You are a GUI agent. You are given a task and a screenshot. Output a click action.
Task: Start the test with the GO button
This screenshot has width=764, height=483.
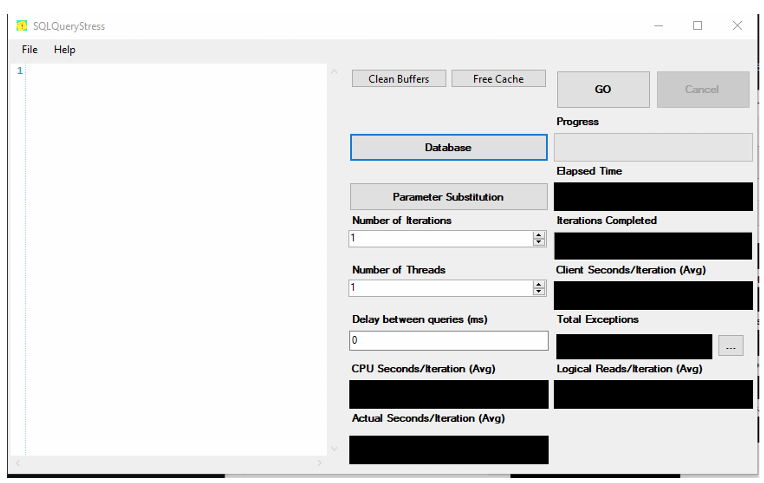pos(603,89)
